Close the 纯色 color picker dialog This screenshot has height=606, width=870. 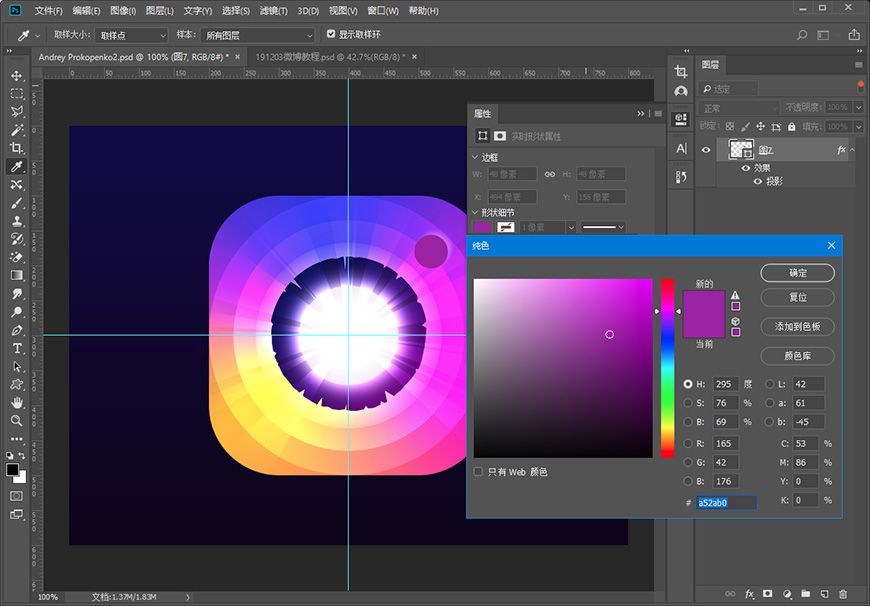click(x=831, y=245)
